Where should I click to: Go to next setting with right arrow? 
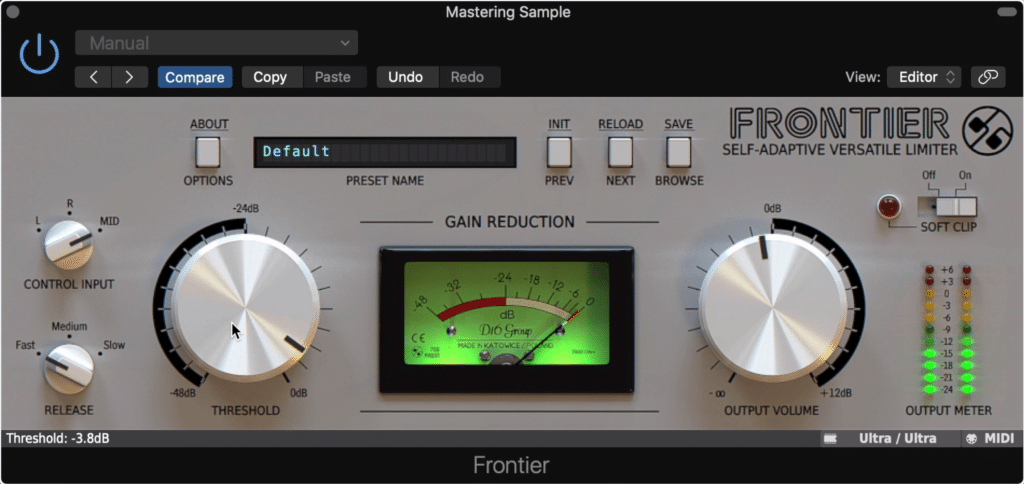coord(129,77)
